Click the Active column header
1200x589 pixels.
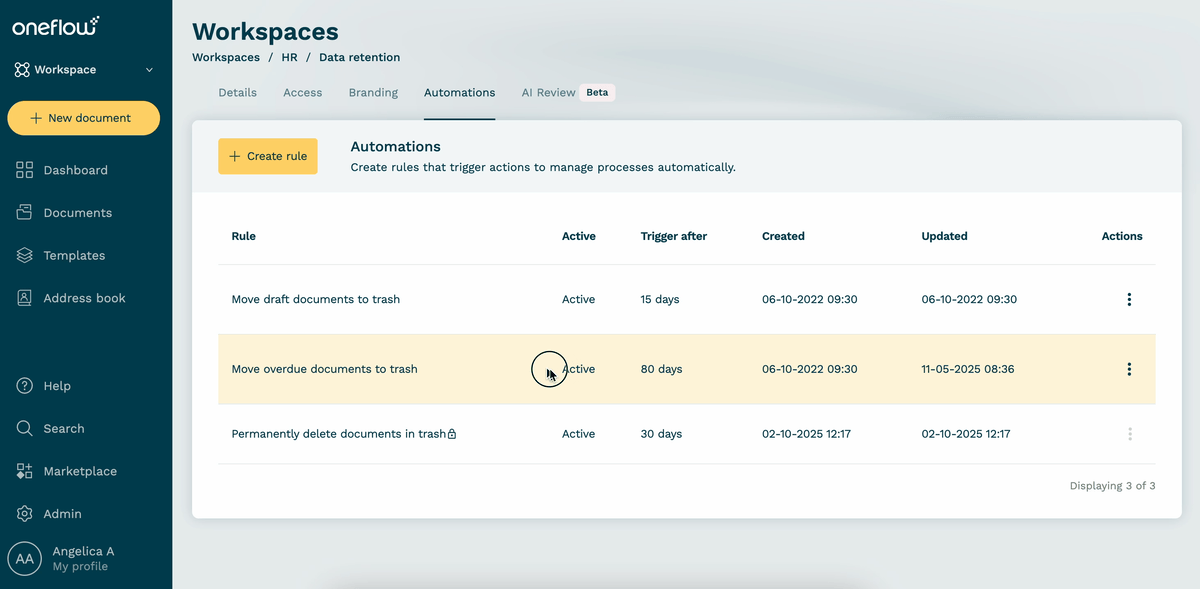(578, 237)
